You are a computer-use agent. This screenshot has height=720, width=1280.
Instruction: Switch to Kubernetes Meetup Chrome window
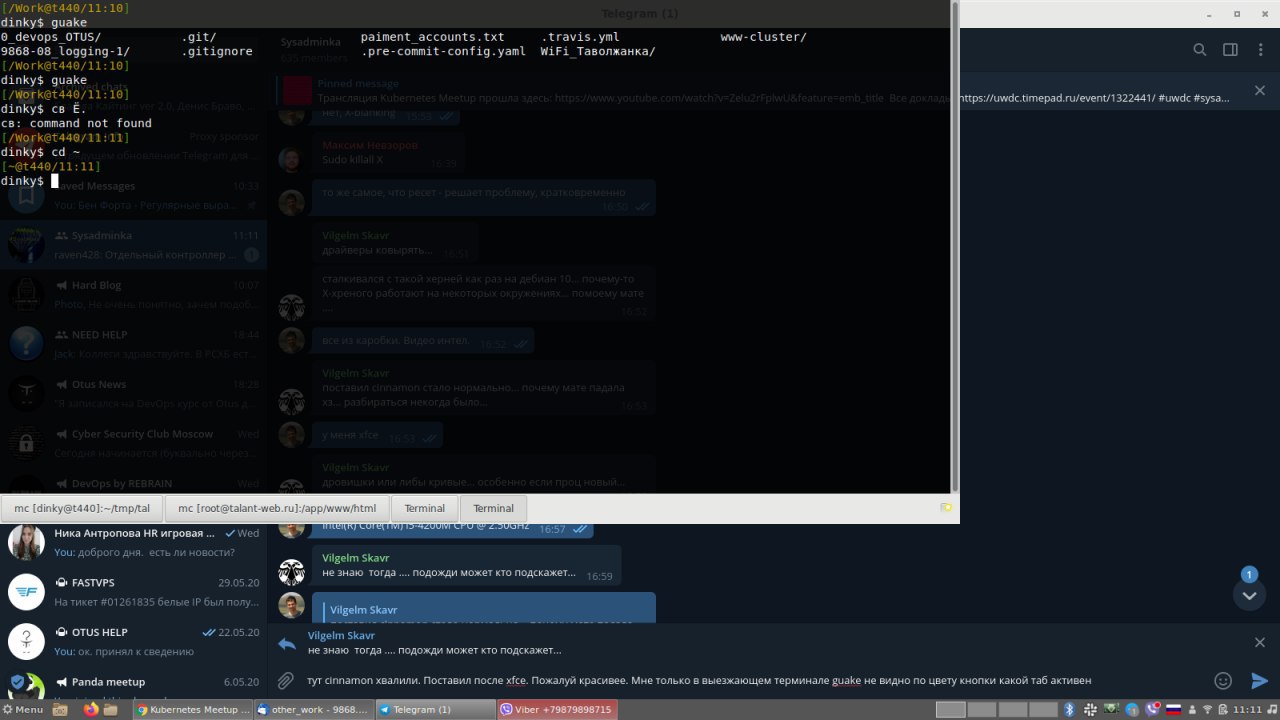coord(193,709)
